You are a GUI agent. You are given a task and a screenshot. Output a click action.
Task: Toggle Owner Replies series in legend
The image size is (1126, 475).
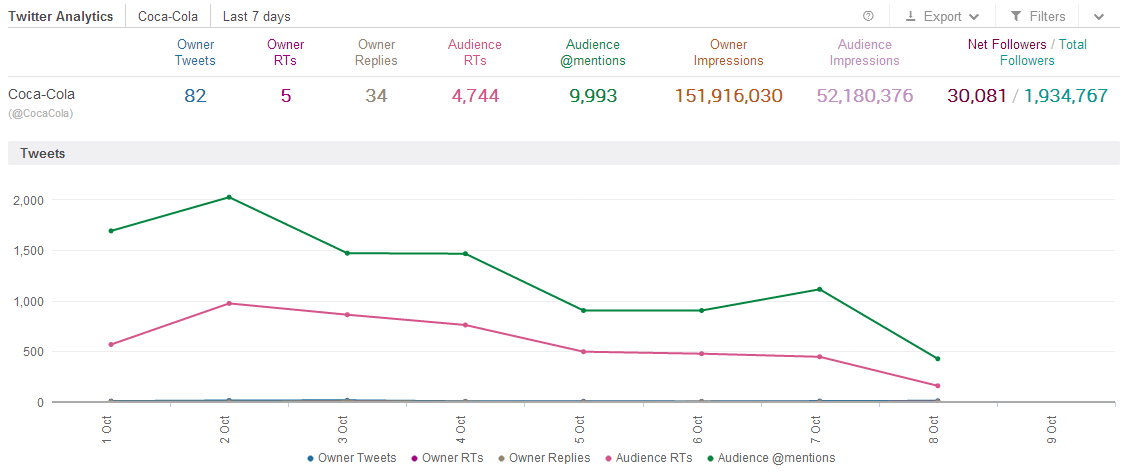tap(543, 458)
